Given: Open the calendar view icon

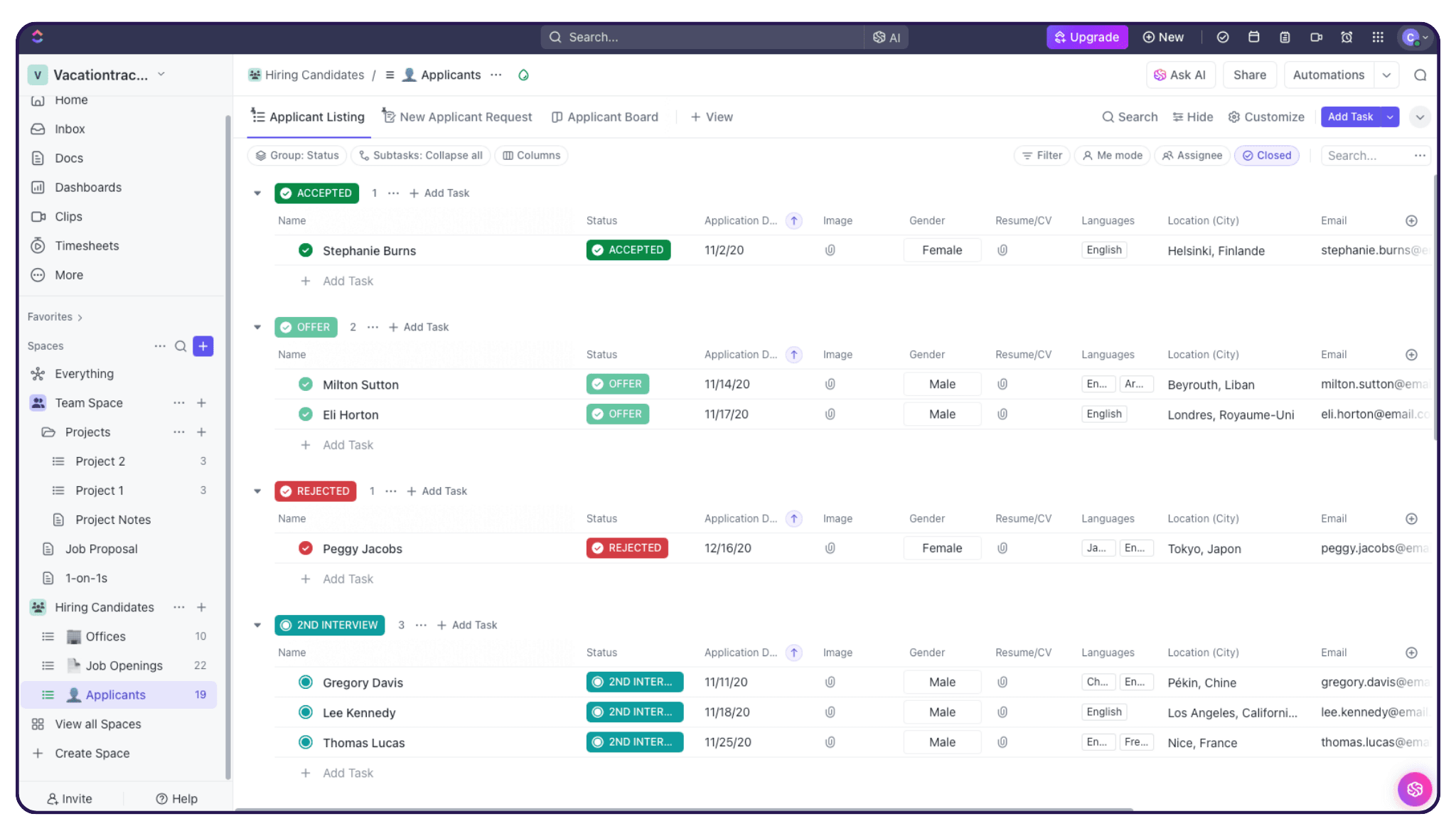Looking at the screenshot, I should [x=1254, y=37].
